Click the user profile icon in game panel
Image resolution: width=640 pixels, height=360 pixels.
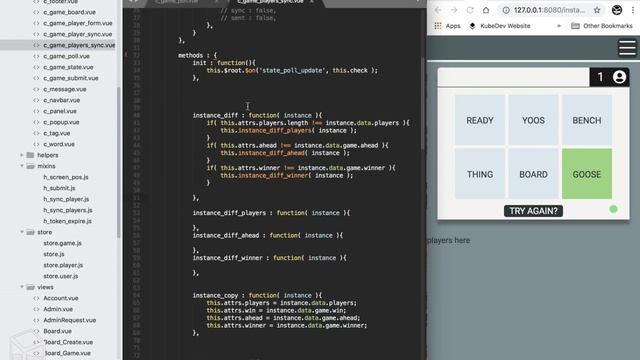[x=619, y=77]
